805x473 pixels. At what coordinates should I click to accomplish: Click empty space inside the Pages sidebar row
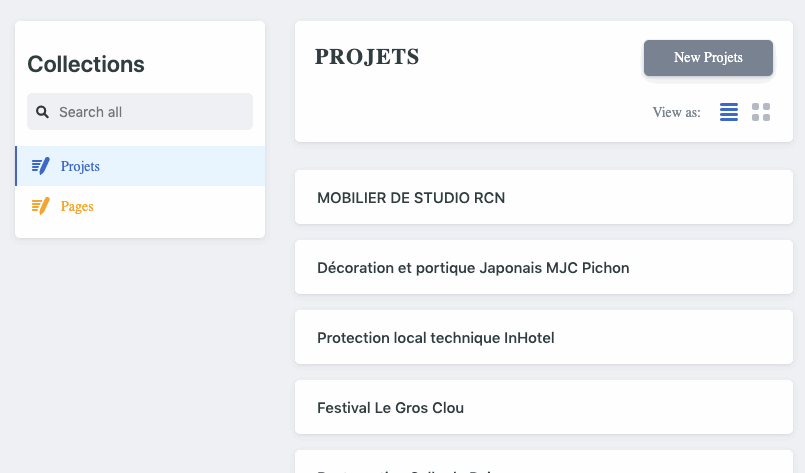(x=185, y=206)
